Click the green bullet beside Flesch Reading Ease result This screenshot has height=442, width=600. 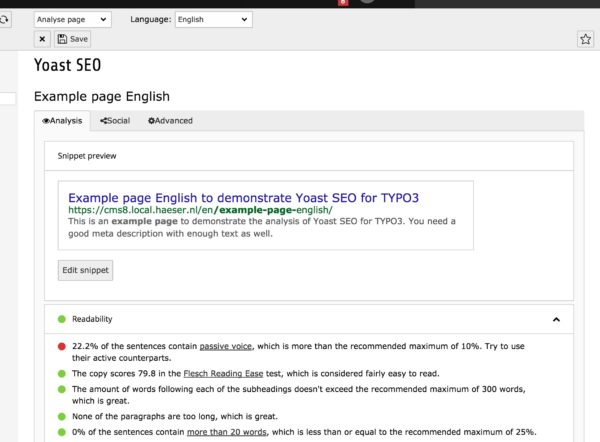(62, 373)
